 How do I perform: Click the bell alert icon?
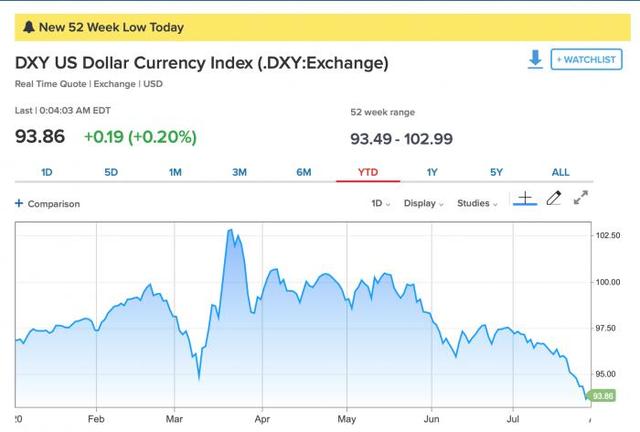29,27
